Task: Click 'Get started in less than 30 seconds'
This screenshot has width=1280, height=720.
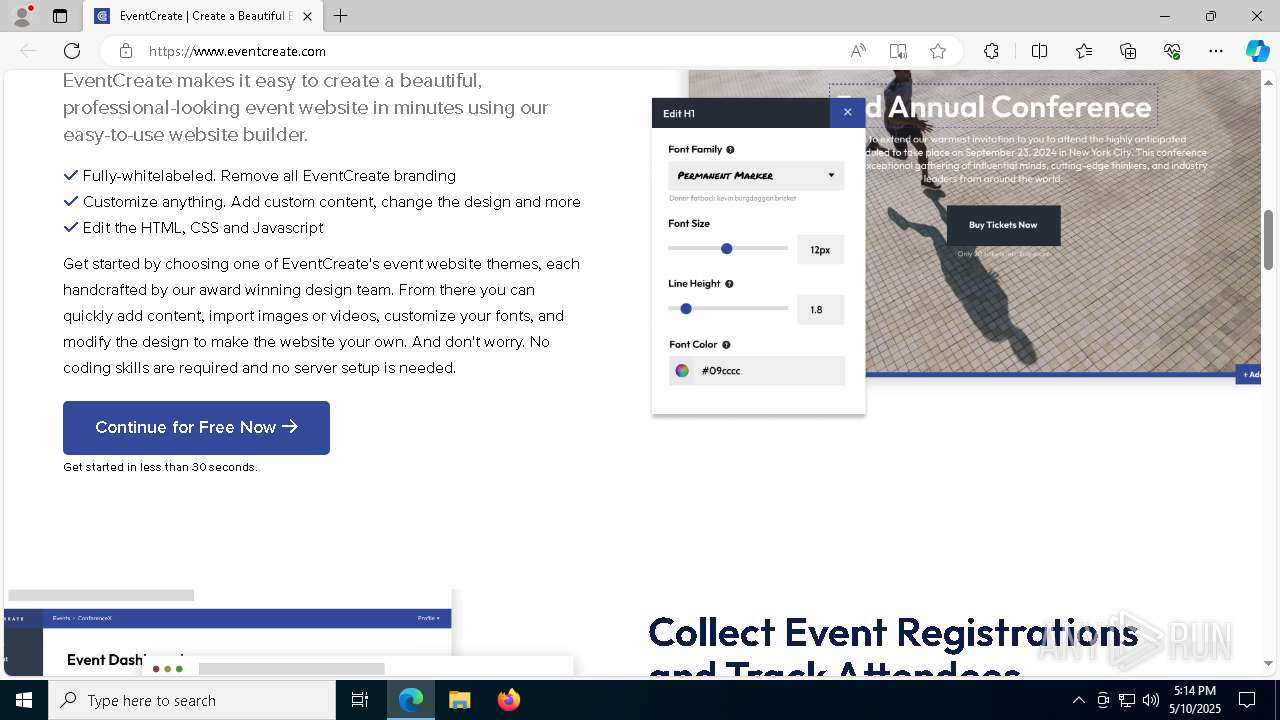Action: [160, 467]
